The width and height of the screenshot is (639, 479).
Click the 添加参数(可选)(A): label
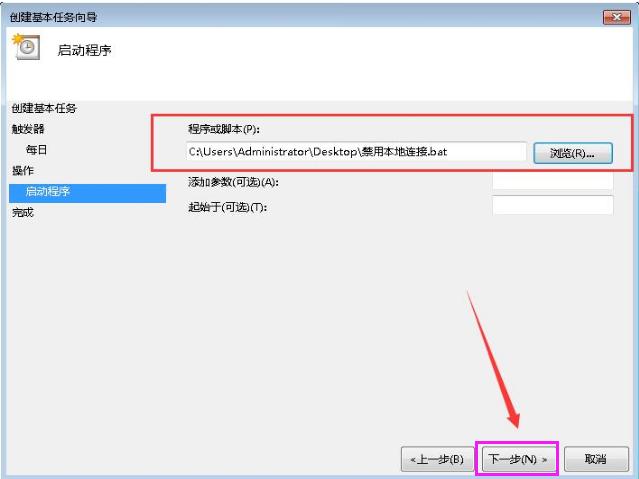coord(233,182)
